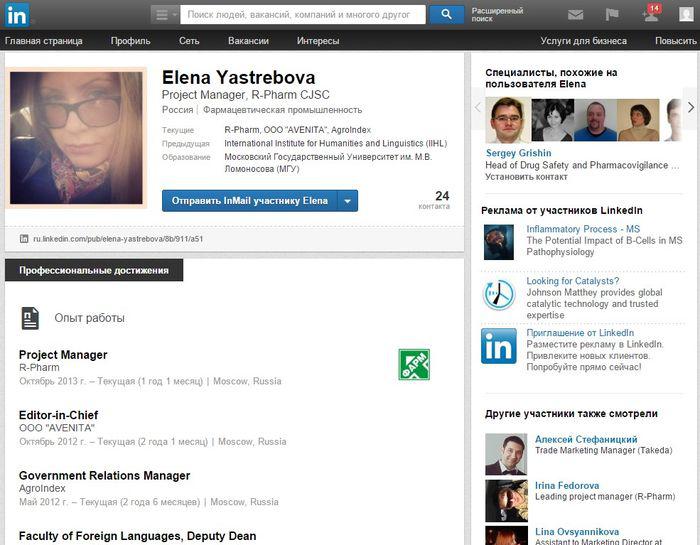The width and height of the screenshot is (700, 545).
Task: Open Приглашение от LinkedIn ad link
Action: click(x=580, y=333)
